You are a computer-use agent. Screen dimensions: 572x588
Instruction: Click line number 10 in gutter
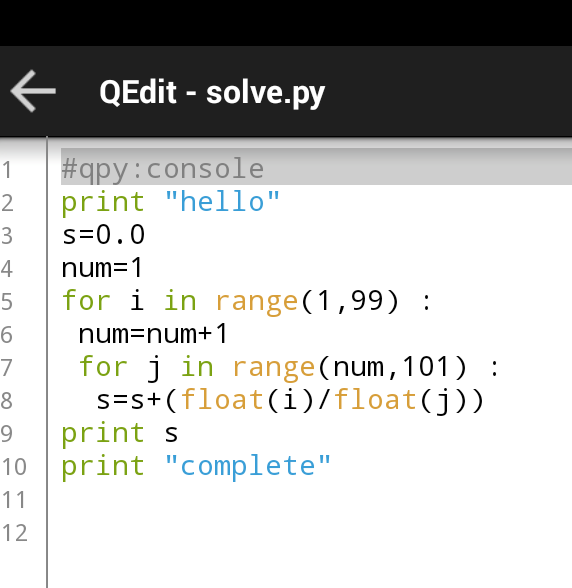(x=14, y=467)
